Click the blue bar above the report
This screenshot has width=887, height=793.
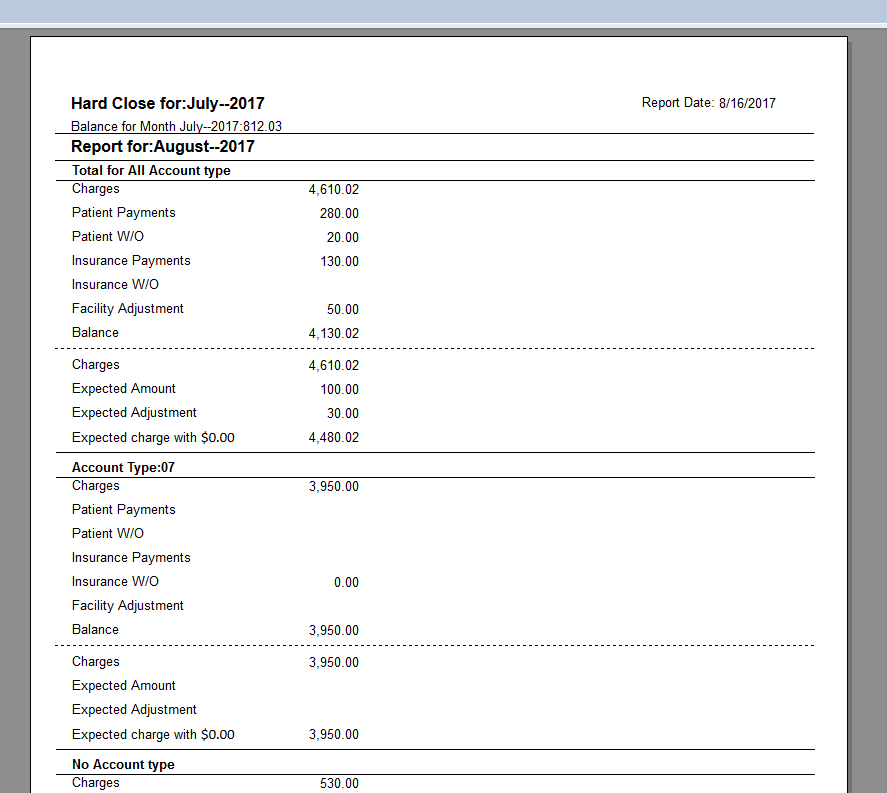pos(443,12)
